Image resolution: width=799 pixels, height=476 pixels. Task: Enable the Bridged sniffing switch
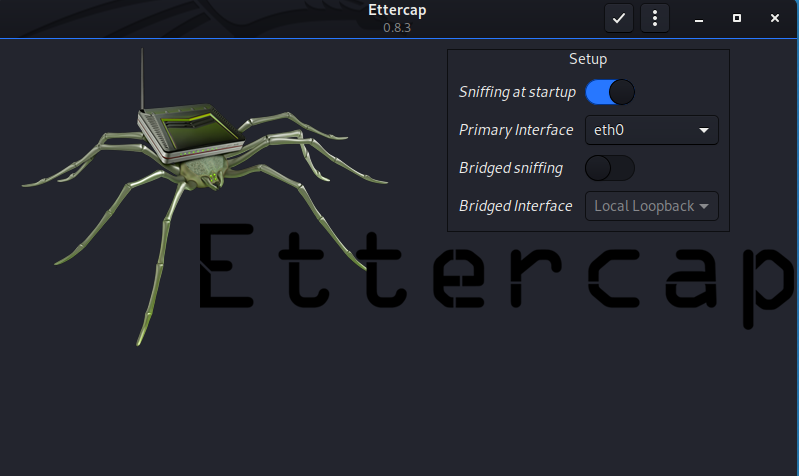[610, 168]
